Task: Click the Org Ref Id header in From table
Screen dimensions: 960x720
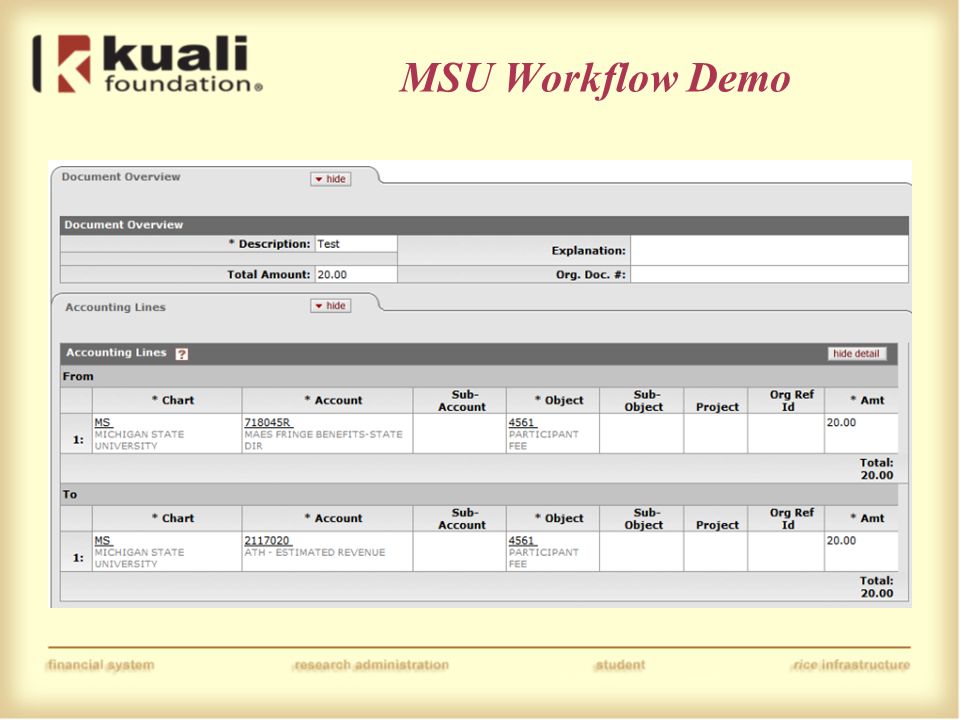Action: coord(786,400)
